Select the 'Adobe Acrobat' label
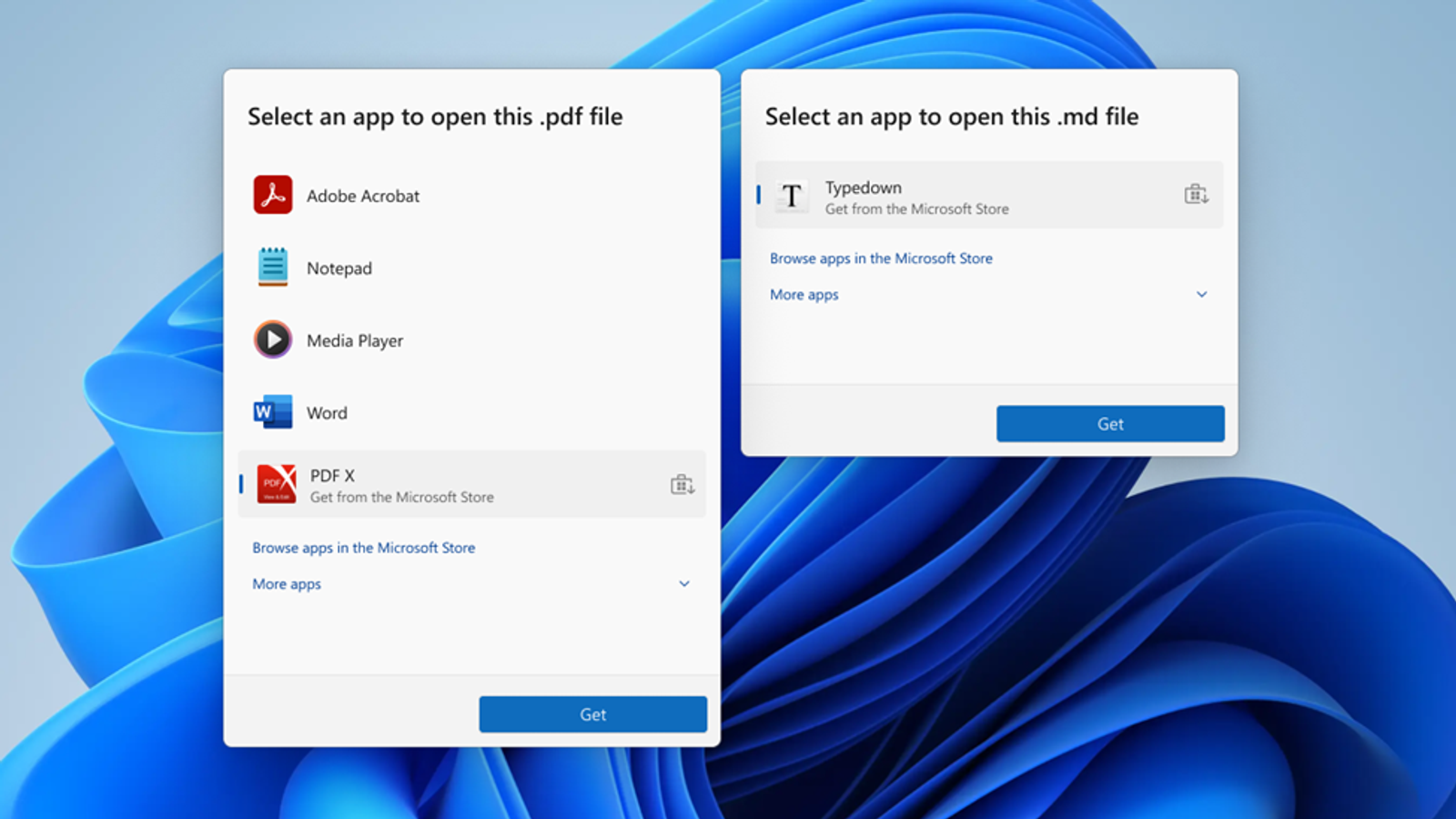This screenshot has width=1456, height=819. click(363, 196)
